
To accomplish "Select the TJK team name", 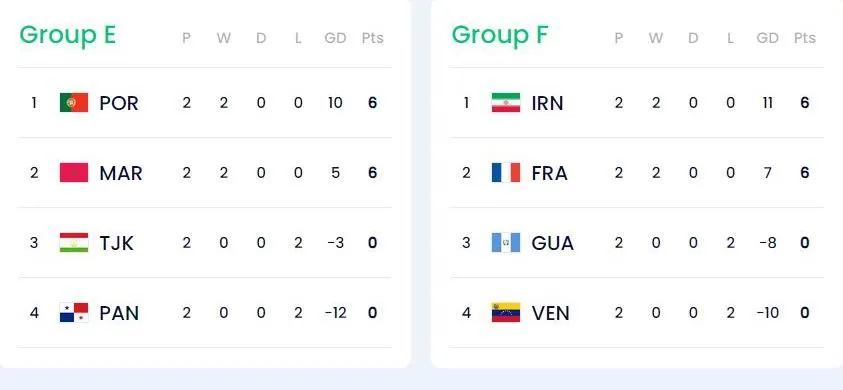I will (x=116, y=243).
